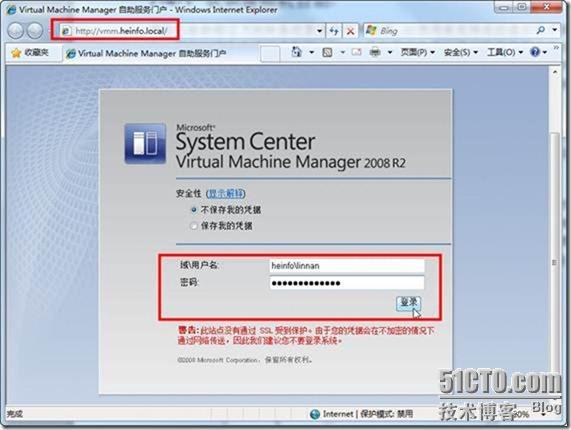Expand the feeds dropdown arrow
The image size is (571, 430).
point(343,52)
